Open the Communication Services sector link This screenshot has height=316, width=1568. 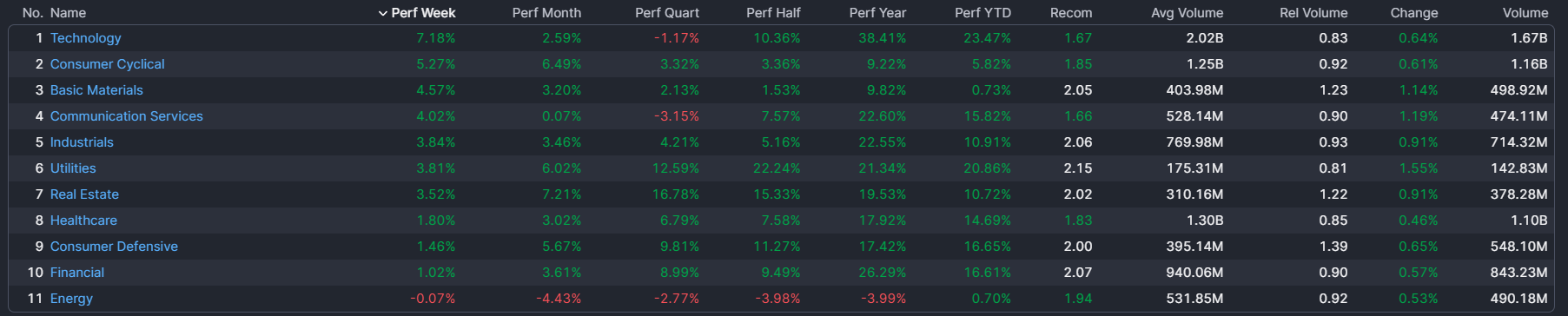[126, 116]
